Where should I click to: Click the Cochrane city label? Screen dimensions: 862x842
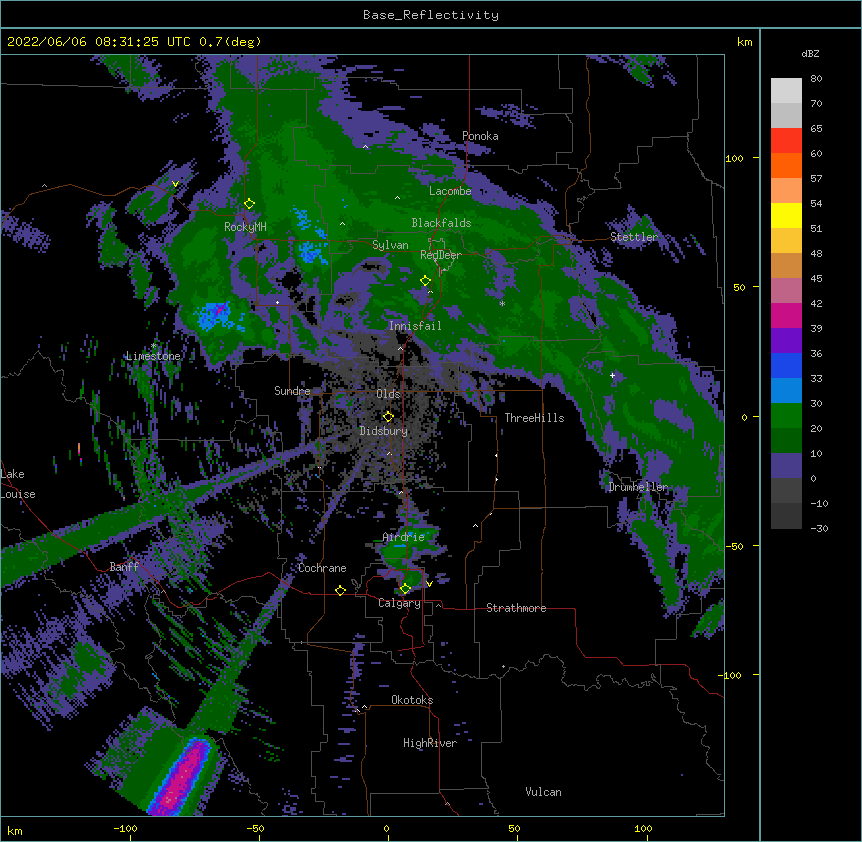click(322, 568)
